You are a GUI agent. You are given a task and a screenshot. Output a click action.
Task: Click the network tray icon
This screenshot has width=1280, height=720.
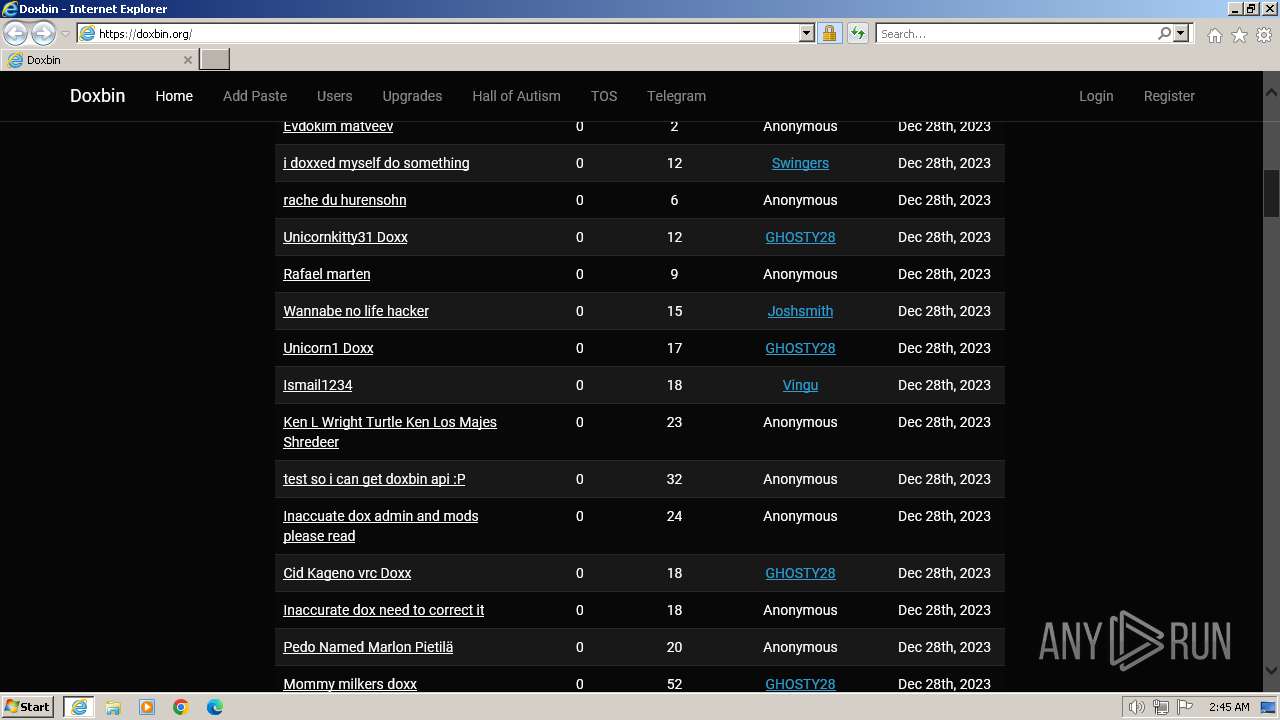[x=1161, y=707]
